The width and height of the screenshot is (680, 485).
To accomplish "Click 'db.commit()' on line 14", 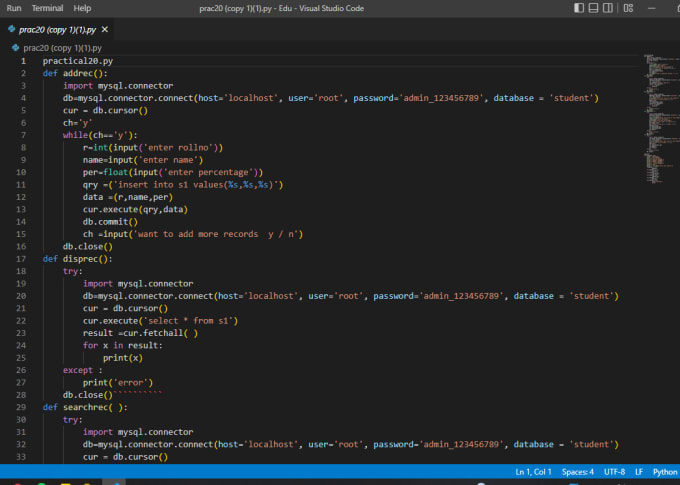I will (x=110, y=222).
